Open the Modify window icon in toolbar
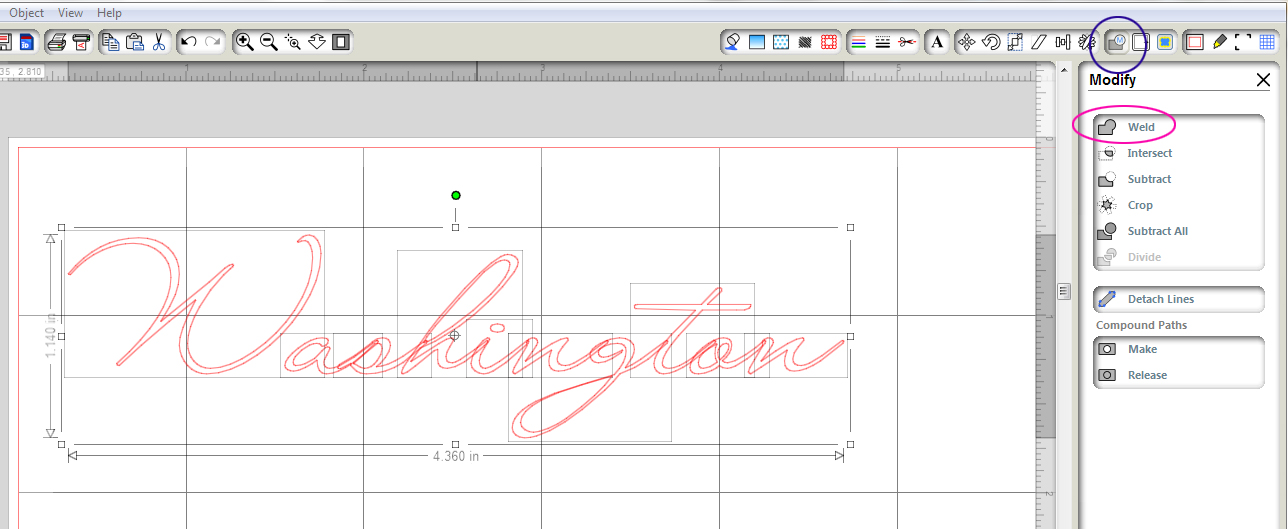 coord(1117,42)
